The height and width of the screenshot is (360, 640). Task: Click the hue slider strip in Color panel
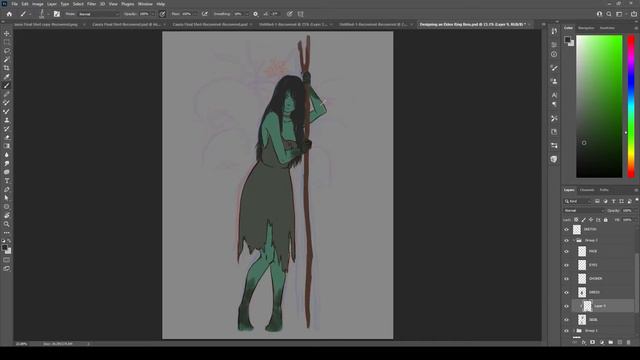click(x=631, y=106)
